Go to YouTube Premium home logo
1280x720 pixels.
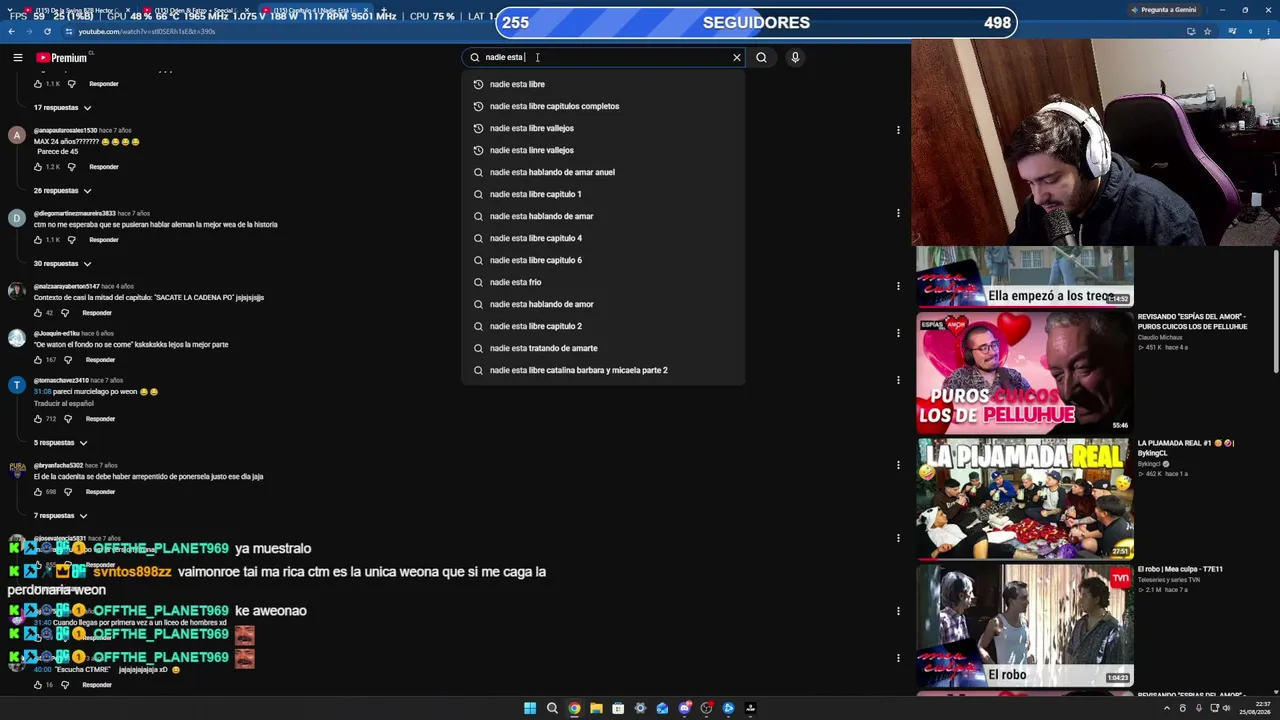(62, 58)
